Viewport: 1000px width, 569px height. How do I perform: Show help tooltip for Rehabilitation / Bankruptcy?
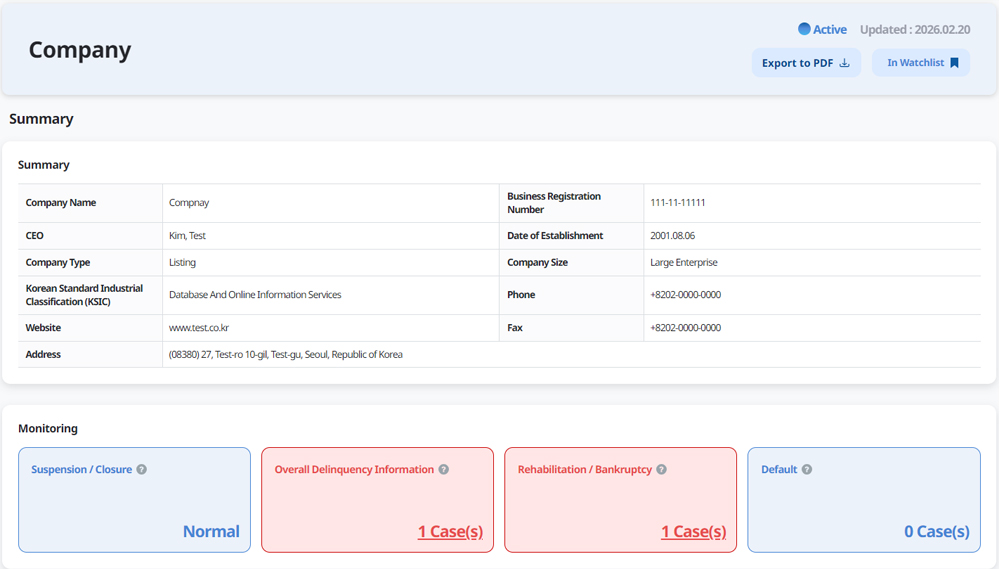[661, 470]
